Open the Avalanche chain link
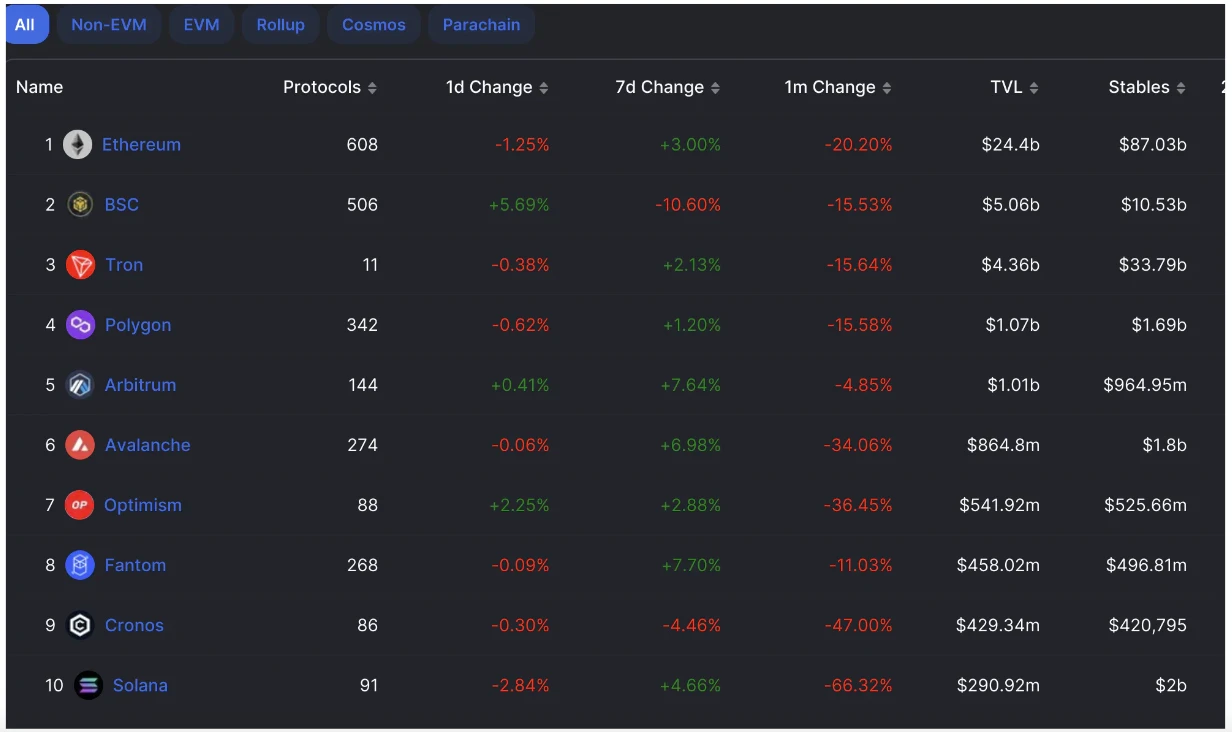This screenshot has width=1232, height=732. [147, 445]
